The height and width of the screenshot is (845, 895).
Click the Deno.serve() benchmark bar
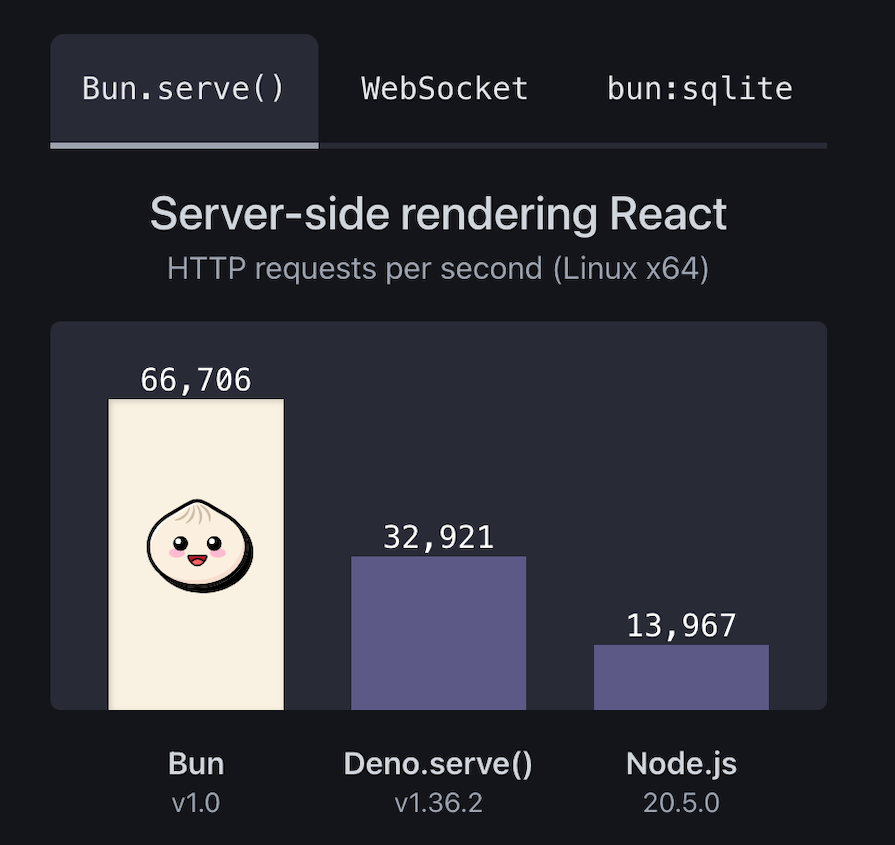click(x=438, y=630)
